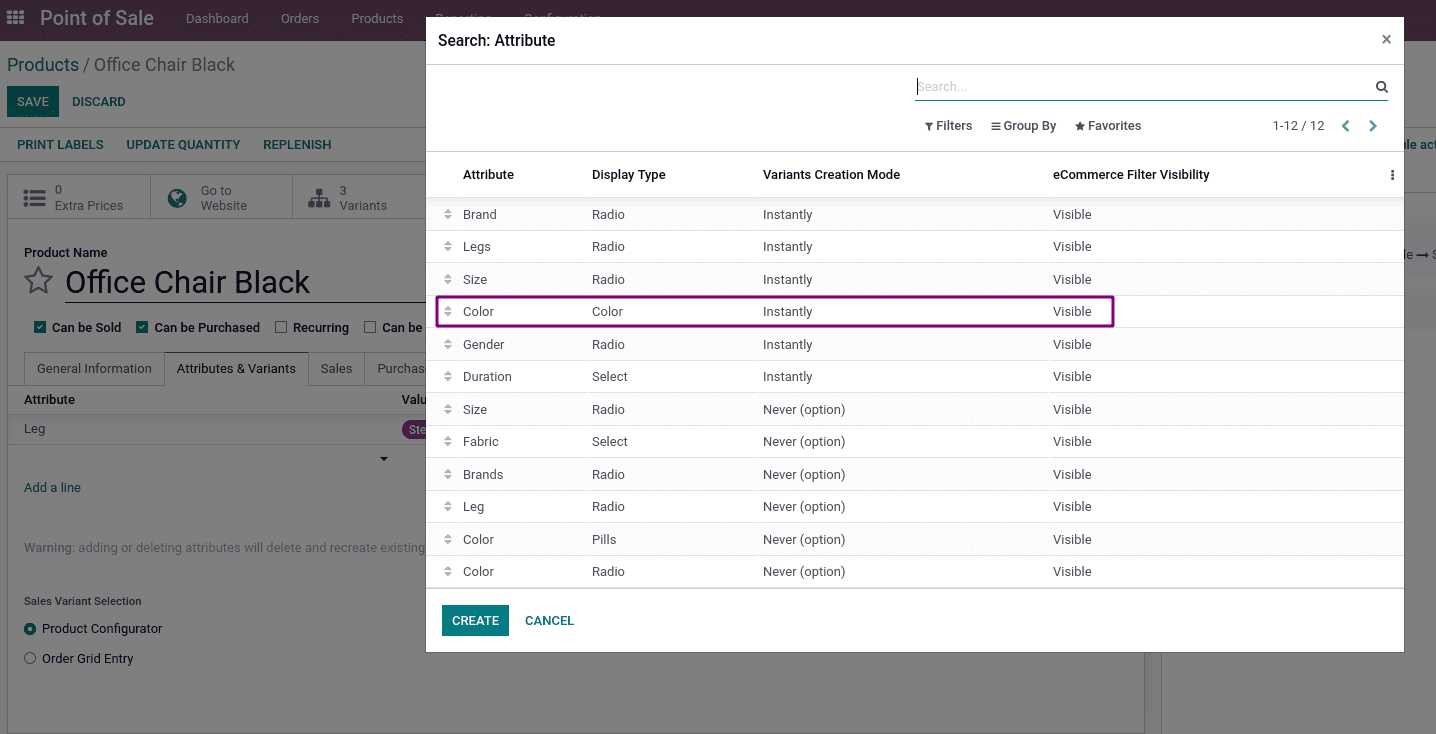The width and height of the screenshot is (1436, 734).
Task: Switch to Sales tab
Action: 336,369
